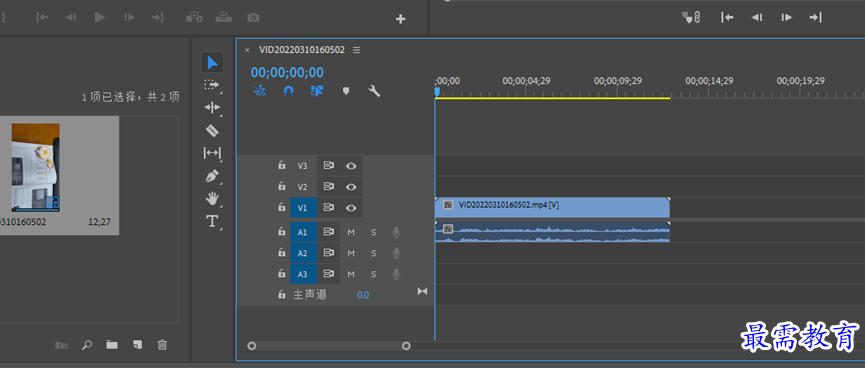This screenshot has height=368, width=865.
Task: Click the right zoom scrollbar handle
Action: (406, 346)
